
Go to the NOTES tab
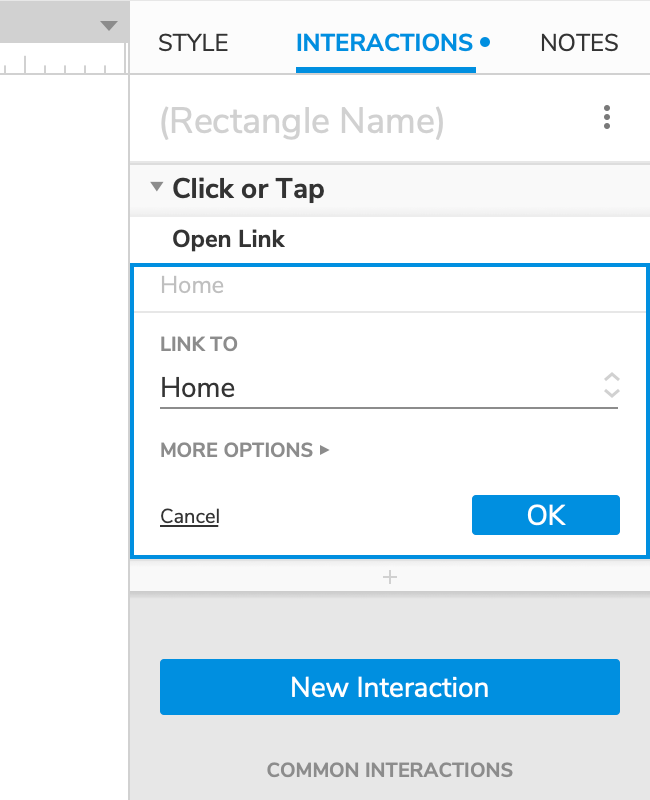pyautogui.click(x=579, y=43)
